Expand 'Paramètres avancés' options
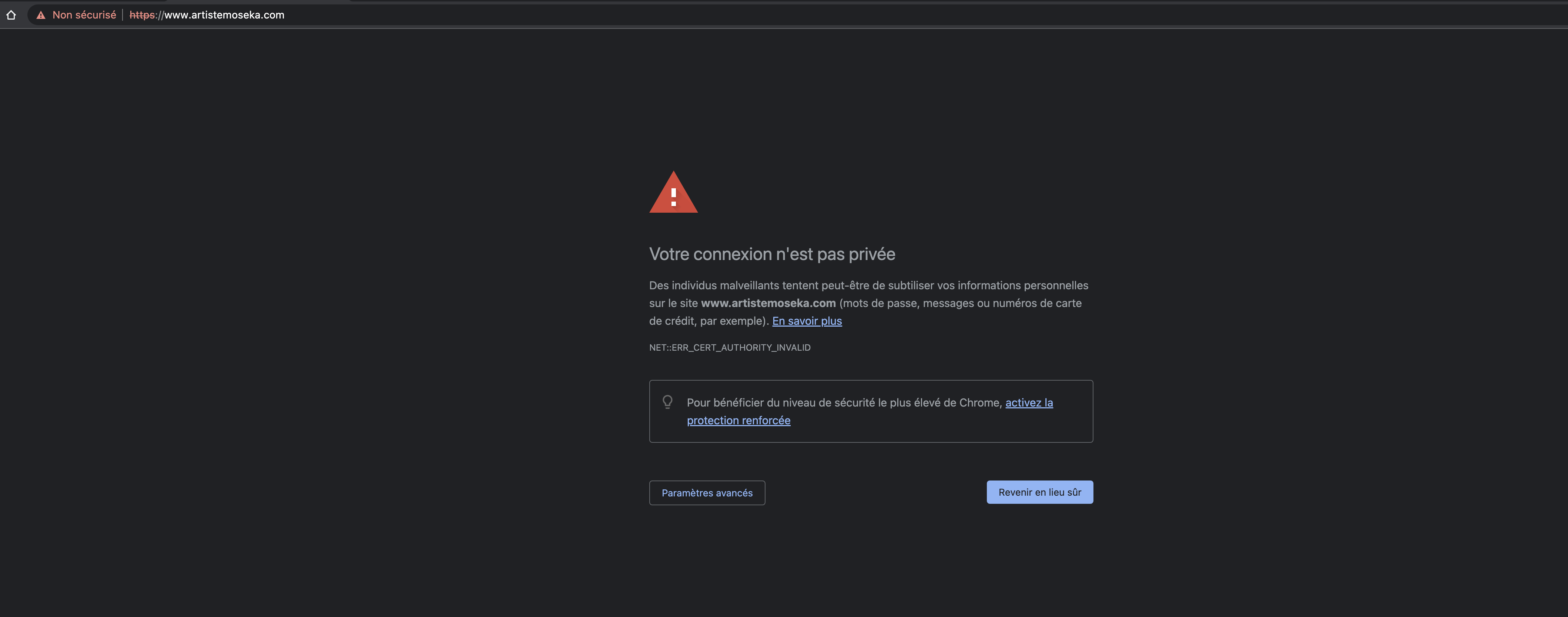Viewport: 1568px width, 617px height. click(x=707, y=493)
